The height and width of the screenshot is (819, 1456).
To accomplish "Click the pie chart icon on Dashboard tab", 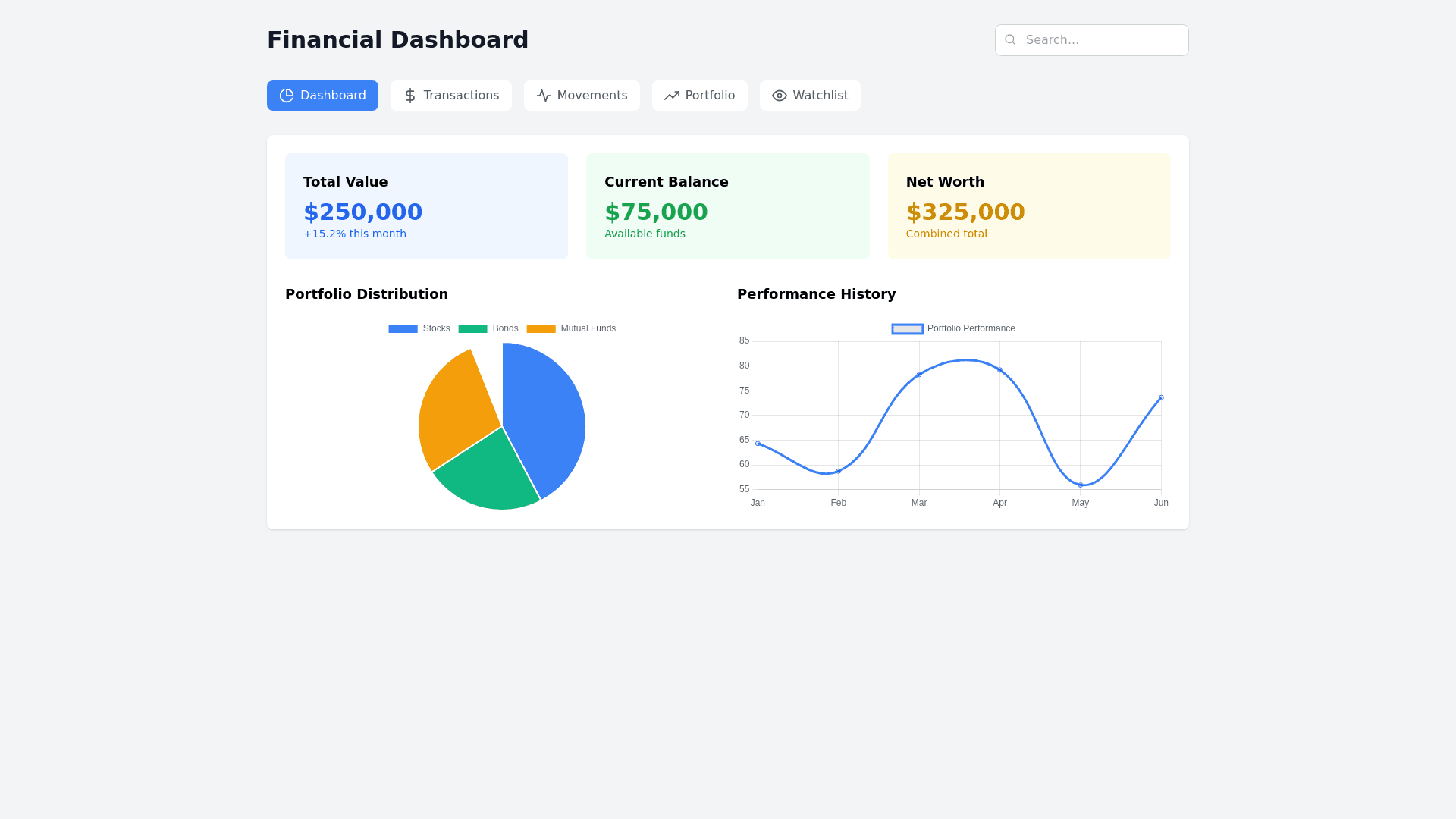I will point(287,96).
